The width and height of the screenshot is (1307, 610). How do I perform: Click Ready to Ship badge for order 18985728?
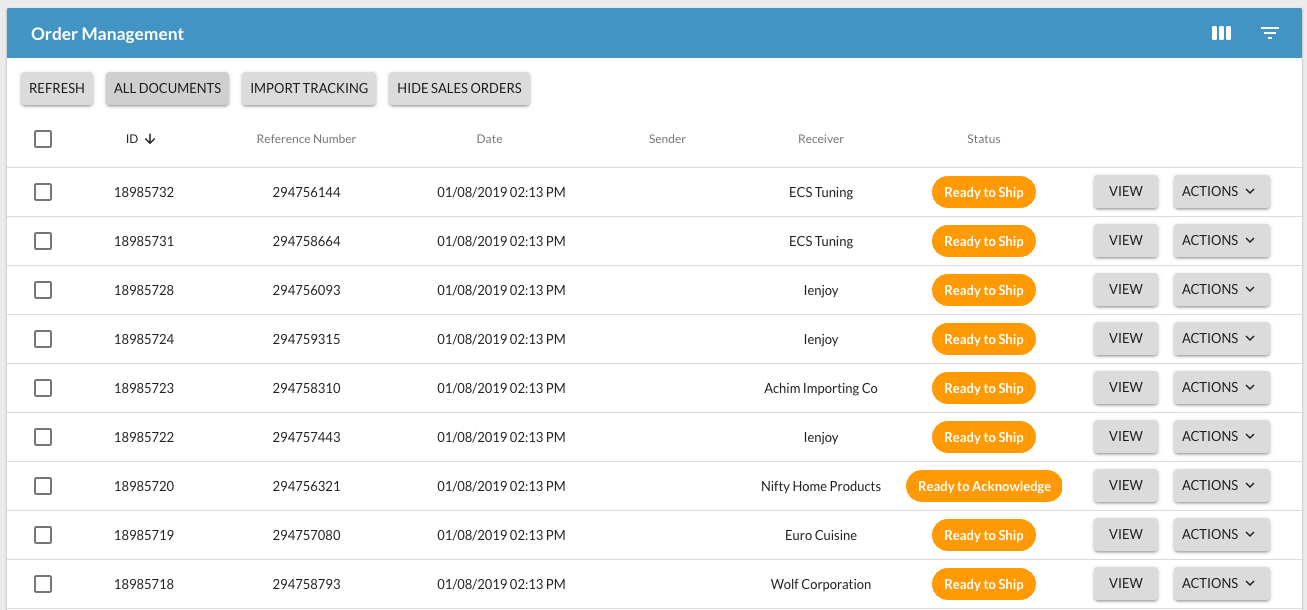[984, 290]
